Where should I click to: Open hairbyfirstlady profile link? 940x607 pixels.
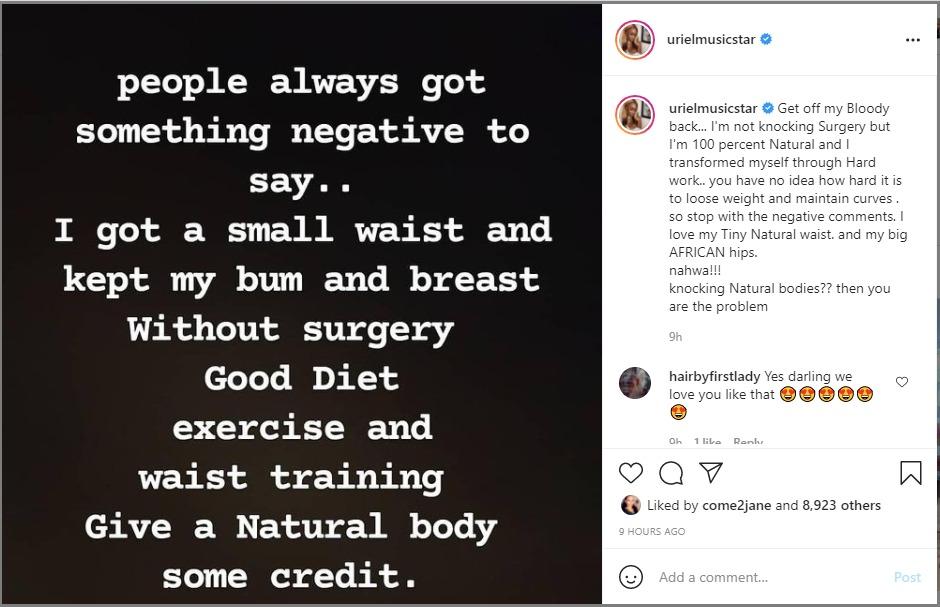tap(714, 377)
